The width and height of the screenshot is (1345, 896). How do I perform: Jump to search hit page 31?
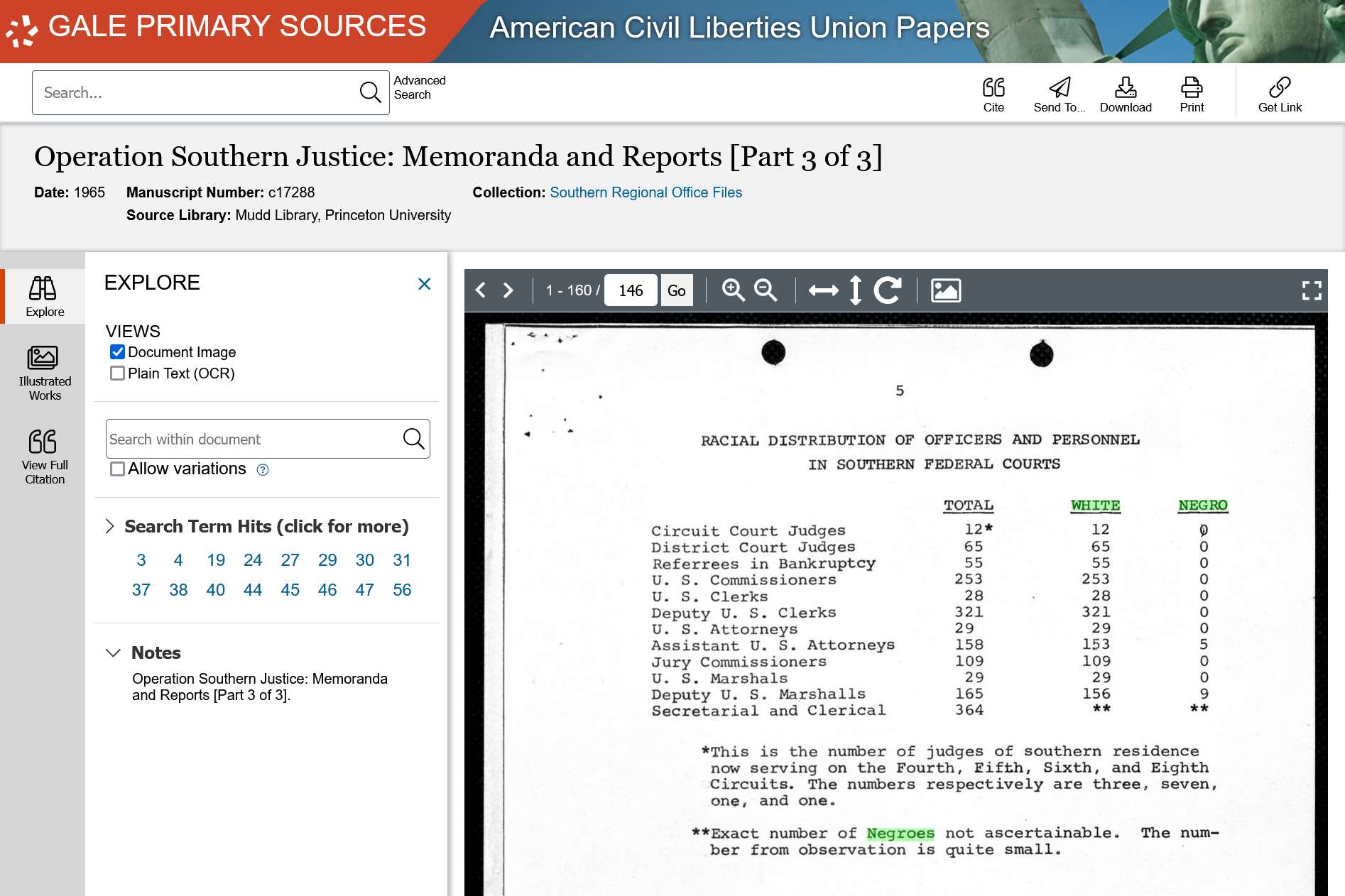click(x=402, y=560)
